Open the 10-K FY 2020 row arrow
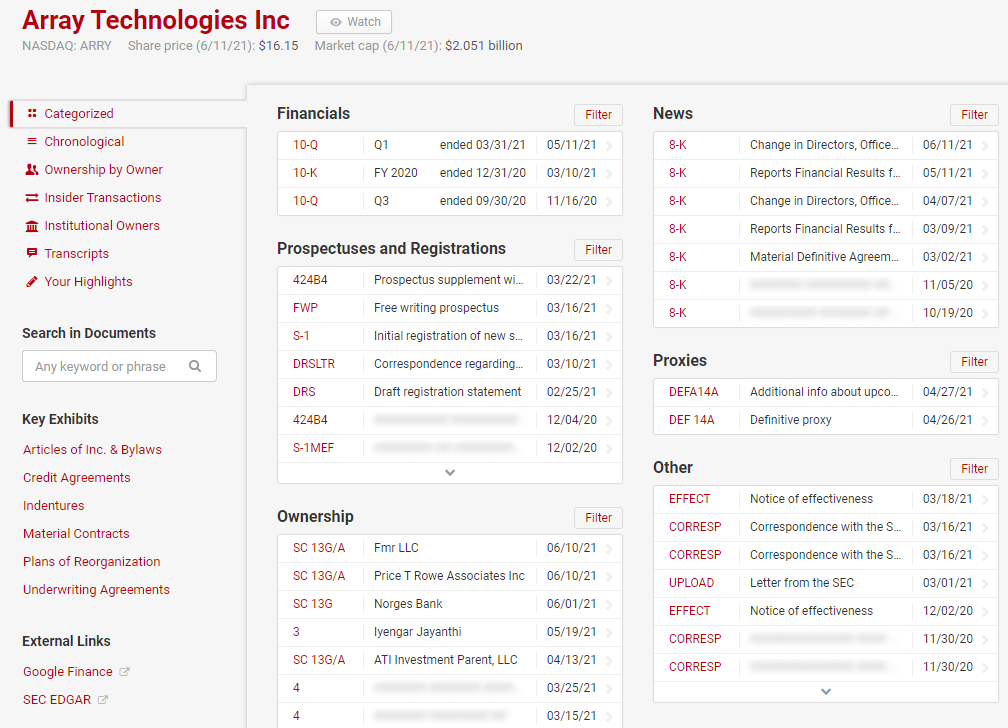This screenshot has width=1008, height=728. (609, 174)
